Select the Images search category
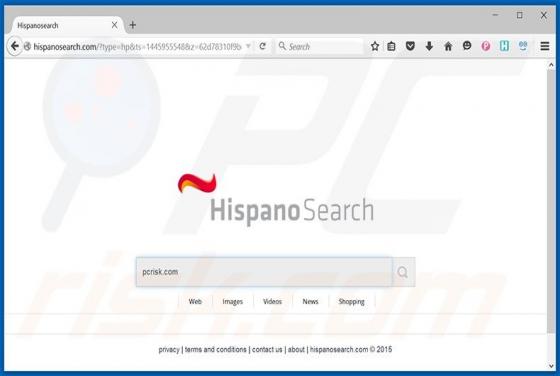 232,302
